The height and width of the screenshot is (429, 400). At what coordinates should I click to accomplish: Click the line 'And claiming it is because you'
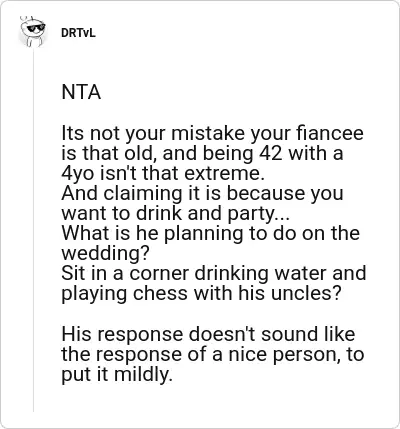[202, 194]
